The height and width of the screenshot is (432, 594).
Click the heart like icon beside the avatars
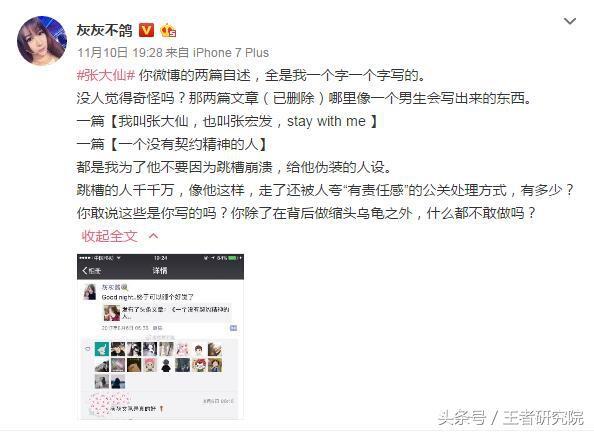(x=88, y=349)
